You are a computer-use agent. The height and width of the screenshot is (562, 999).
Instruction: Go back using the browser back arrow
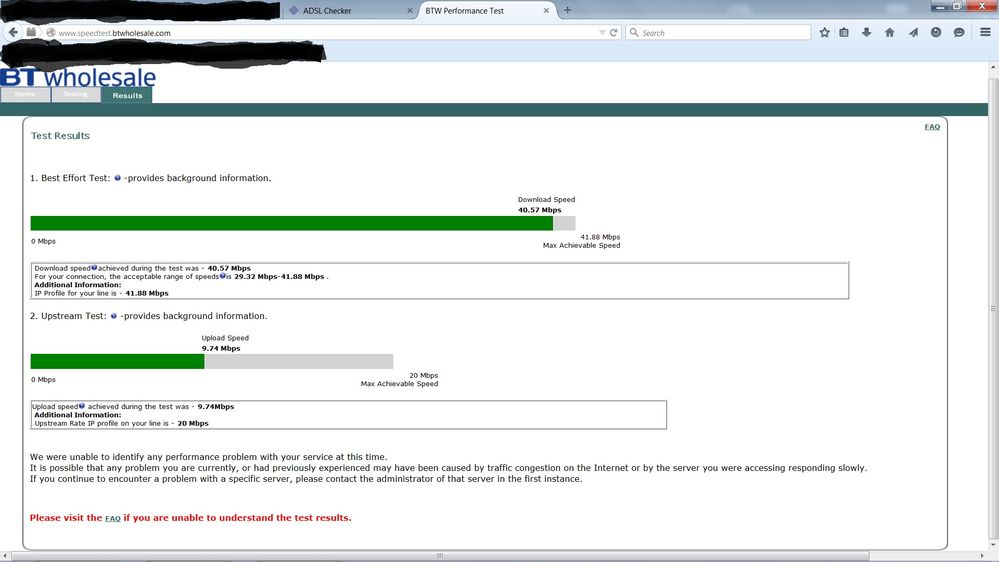click(x=13, y=32)
